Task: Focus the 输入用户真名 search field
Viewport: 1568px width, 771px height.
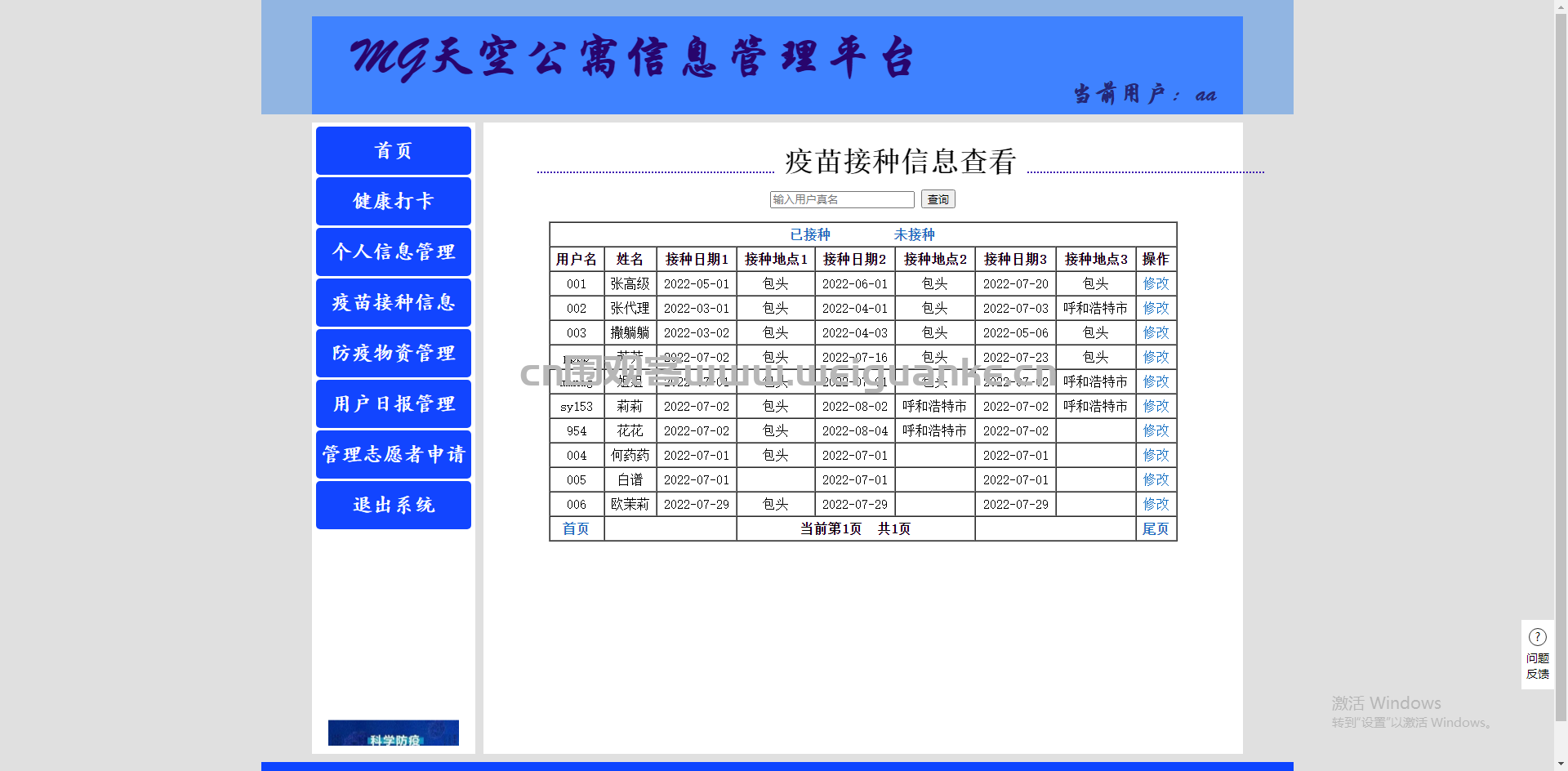Action: pyautogui.click(x=842, y=199)
